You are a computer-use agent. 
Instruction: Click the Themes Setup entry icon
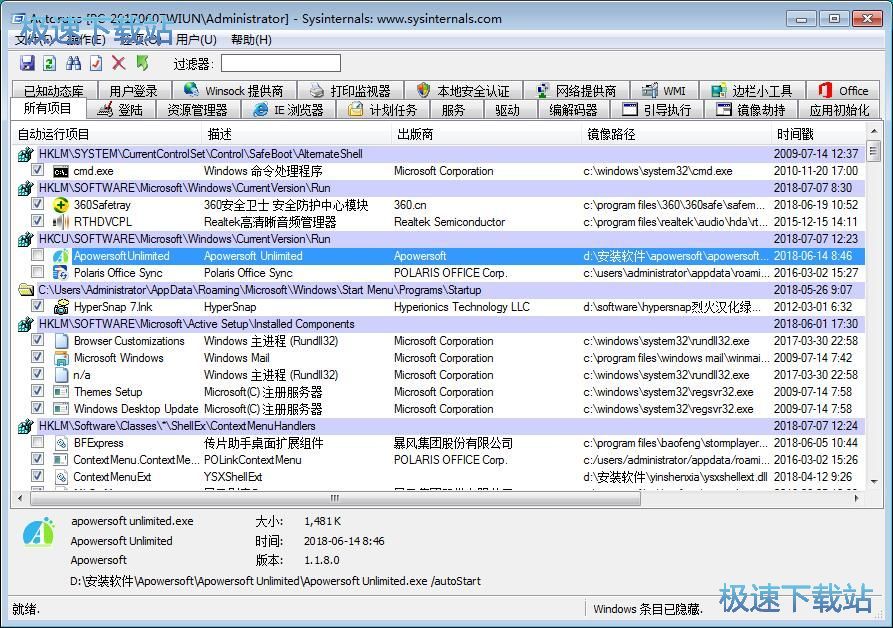[61, 392]
